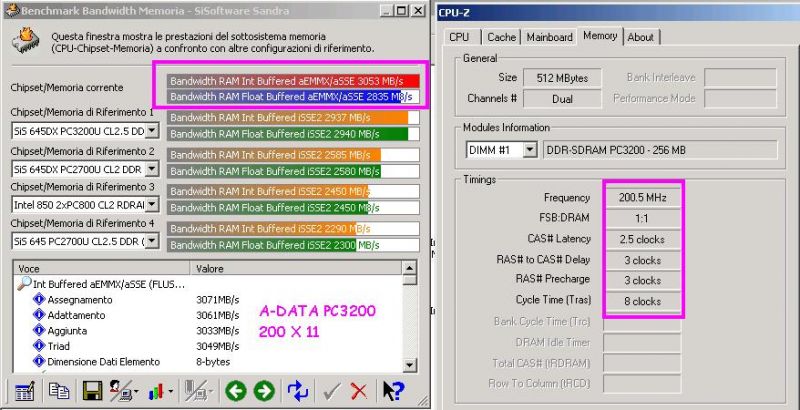The width and height of the screenshot is (800, 410).
Task: Click results list scrollbar down arrow
Action: coord(410,364)
